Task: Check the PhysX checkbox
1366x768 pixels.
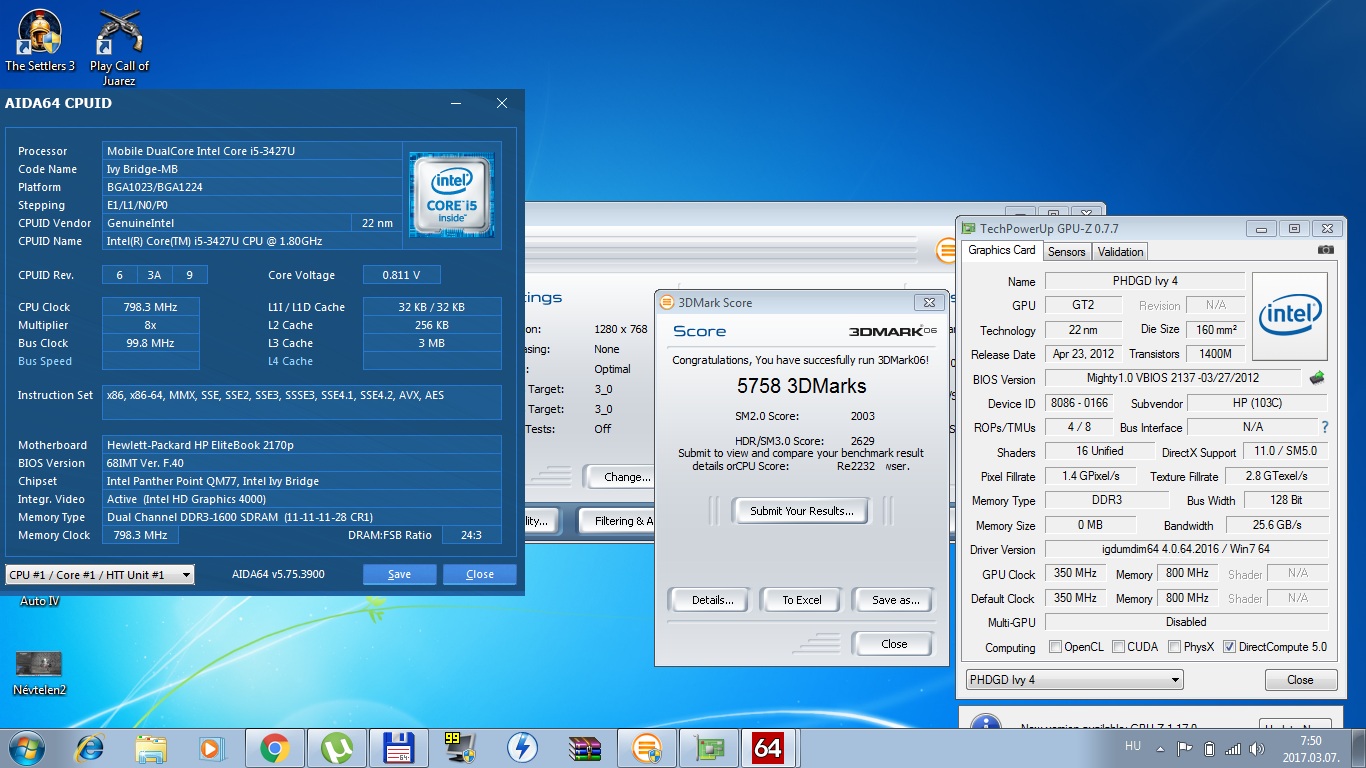Action: [1175, 647]
